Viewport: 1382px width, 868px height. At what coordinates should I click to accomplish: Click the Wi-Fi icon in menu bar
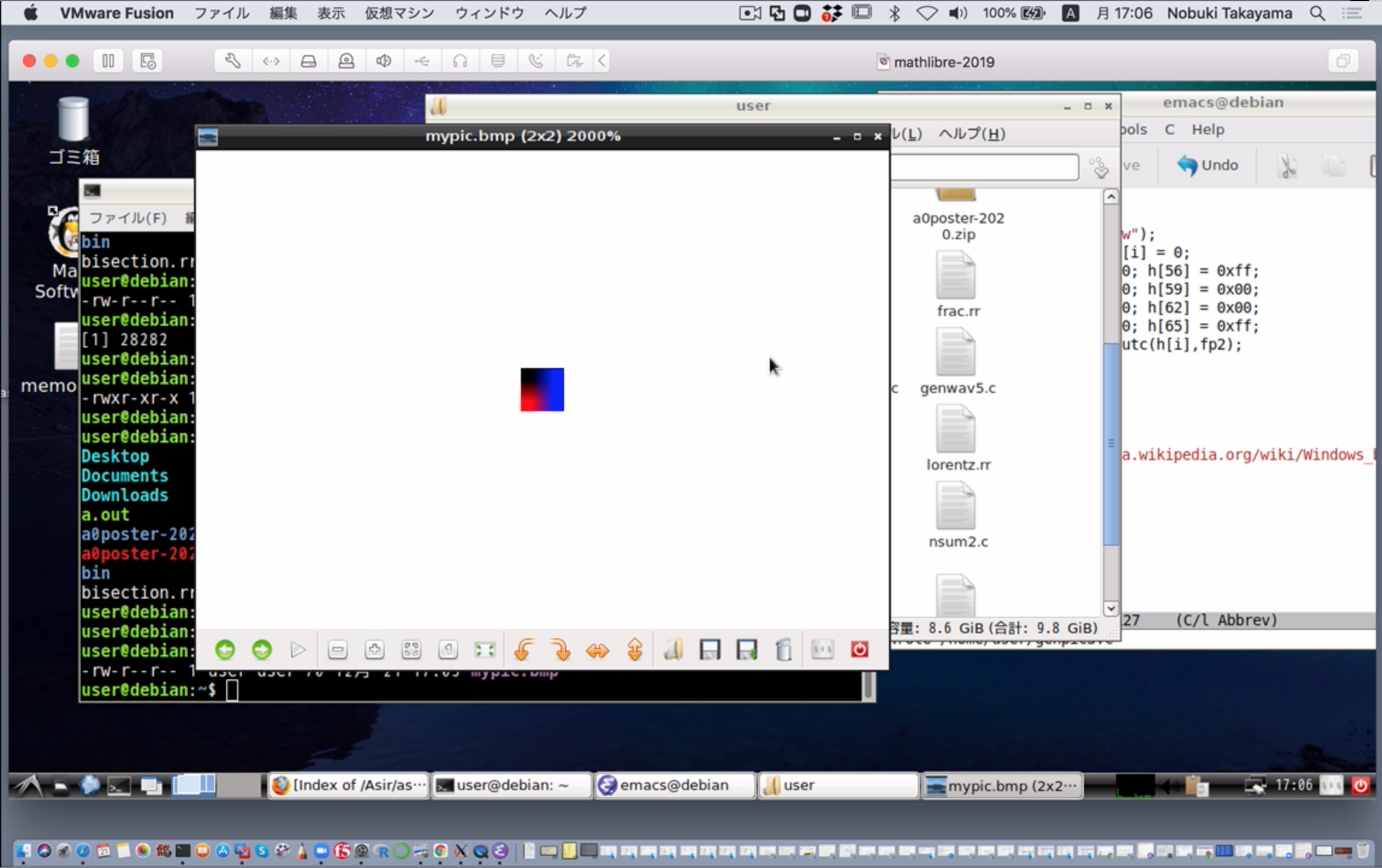click(x=927, y=13)
